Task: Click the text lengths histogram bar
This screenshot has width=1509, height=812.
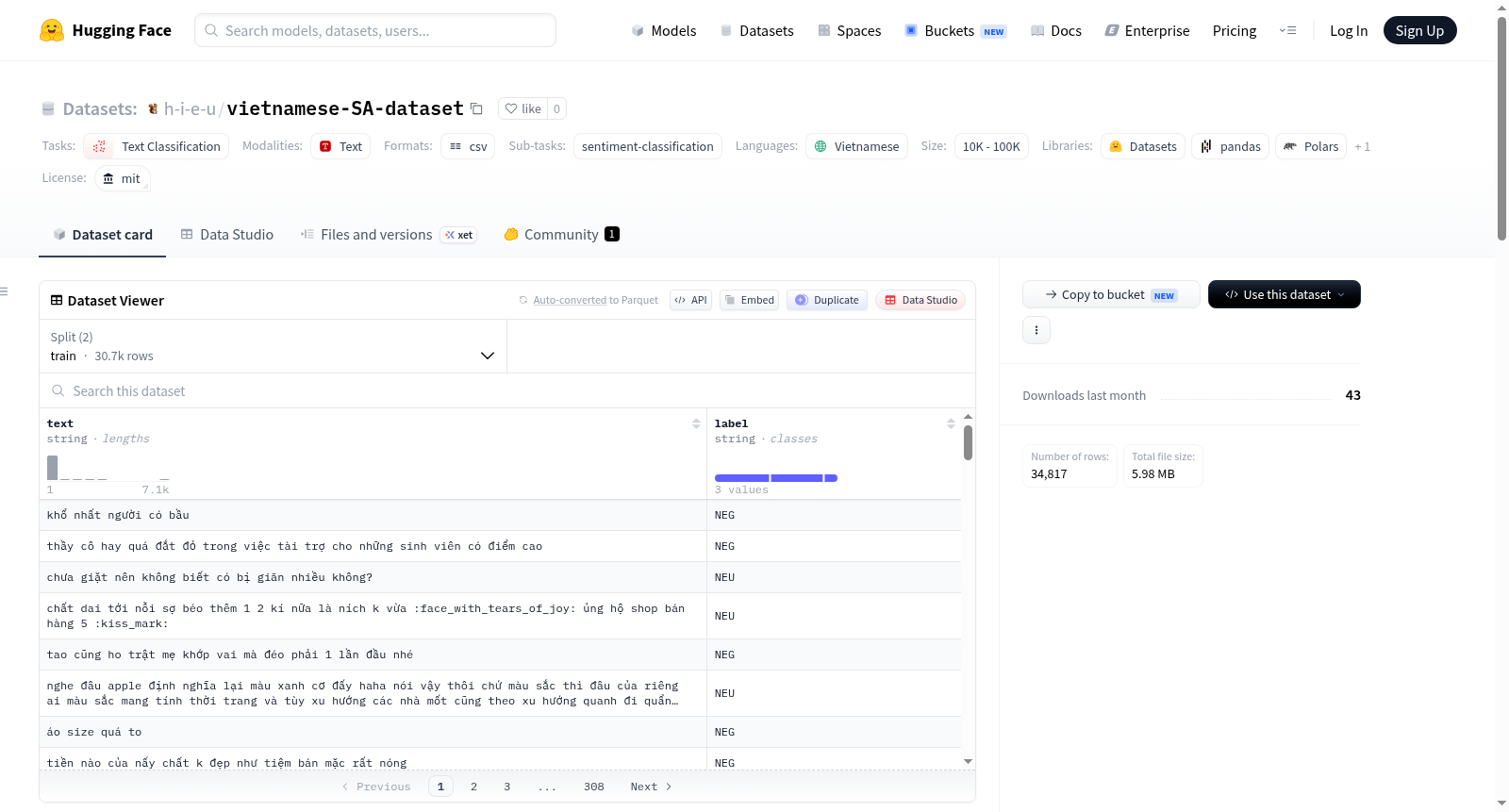Action: pos(53,467)
